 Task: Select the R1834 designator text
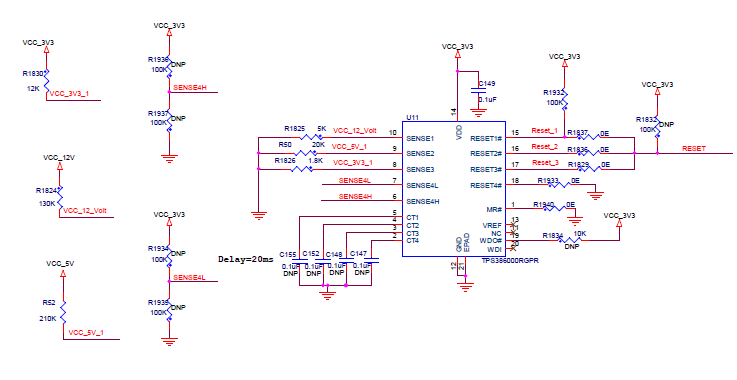tap(553, 235)
